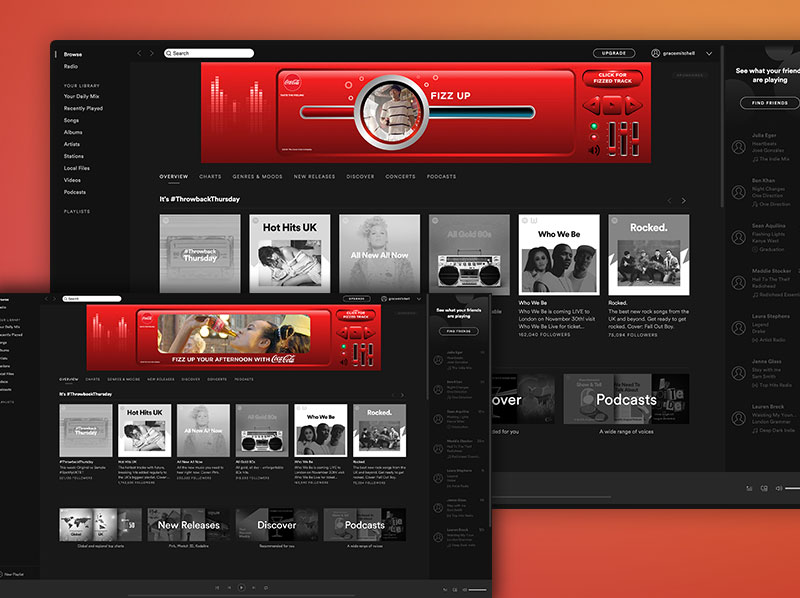This screenshot has width=800, height=598.
Task: Switch to the Charts tab in the larger window
Action: coord(210,177)
